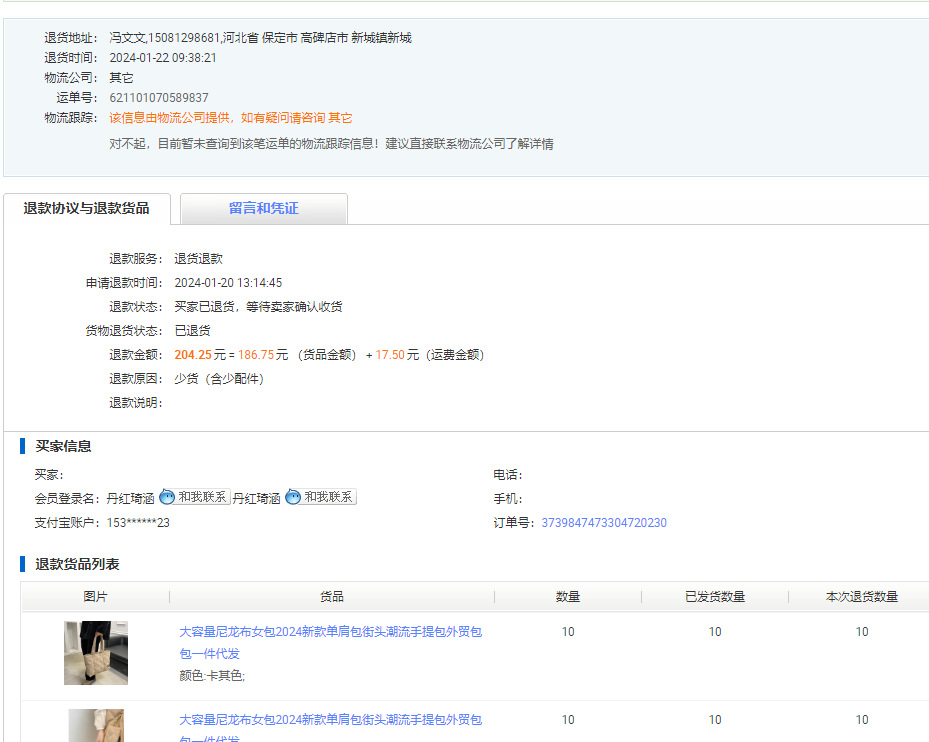Click the first 和我联系 chat icon
The image size is (929, 742).
point(195,497)
